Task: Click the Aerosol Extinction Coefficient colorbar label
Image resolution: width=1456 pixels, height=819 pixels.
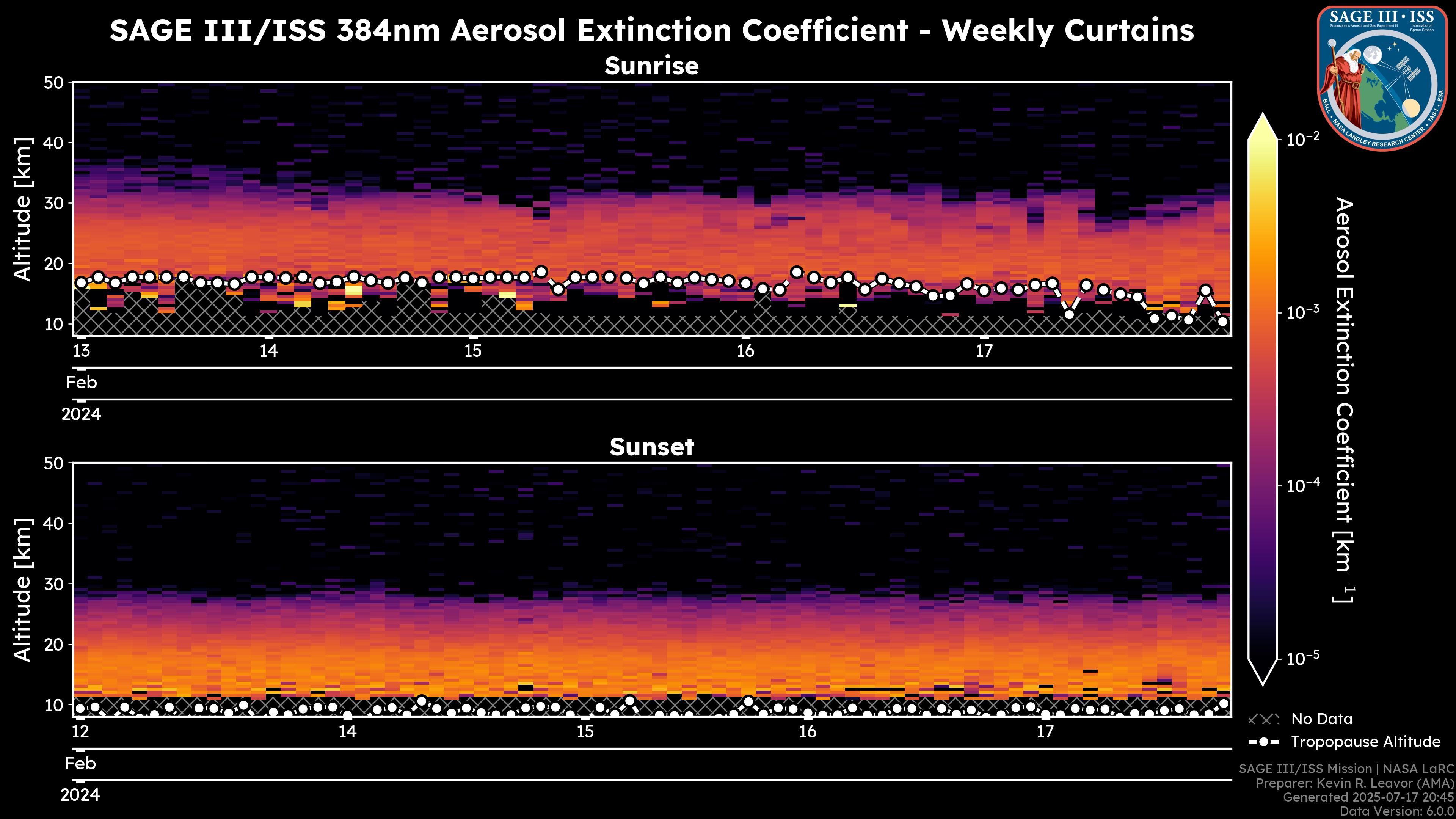Action: [1344, 400]
